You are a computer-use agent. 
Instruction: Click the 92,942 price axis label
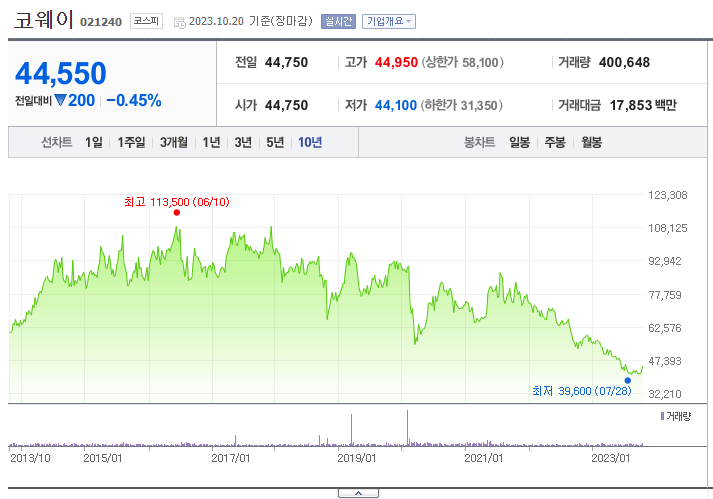click(665, 261)
